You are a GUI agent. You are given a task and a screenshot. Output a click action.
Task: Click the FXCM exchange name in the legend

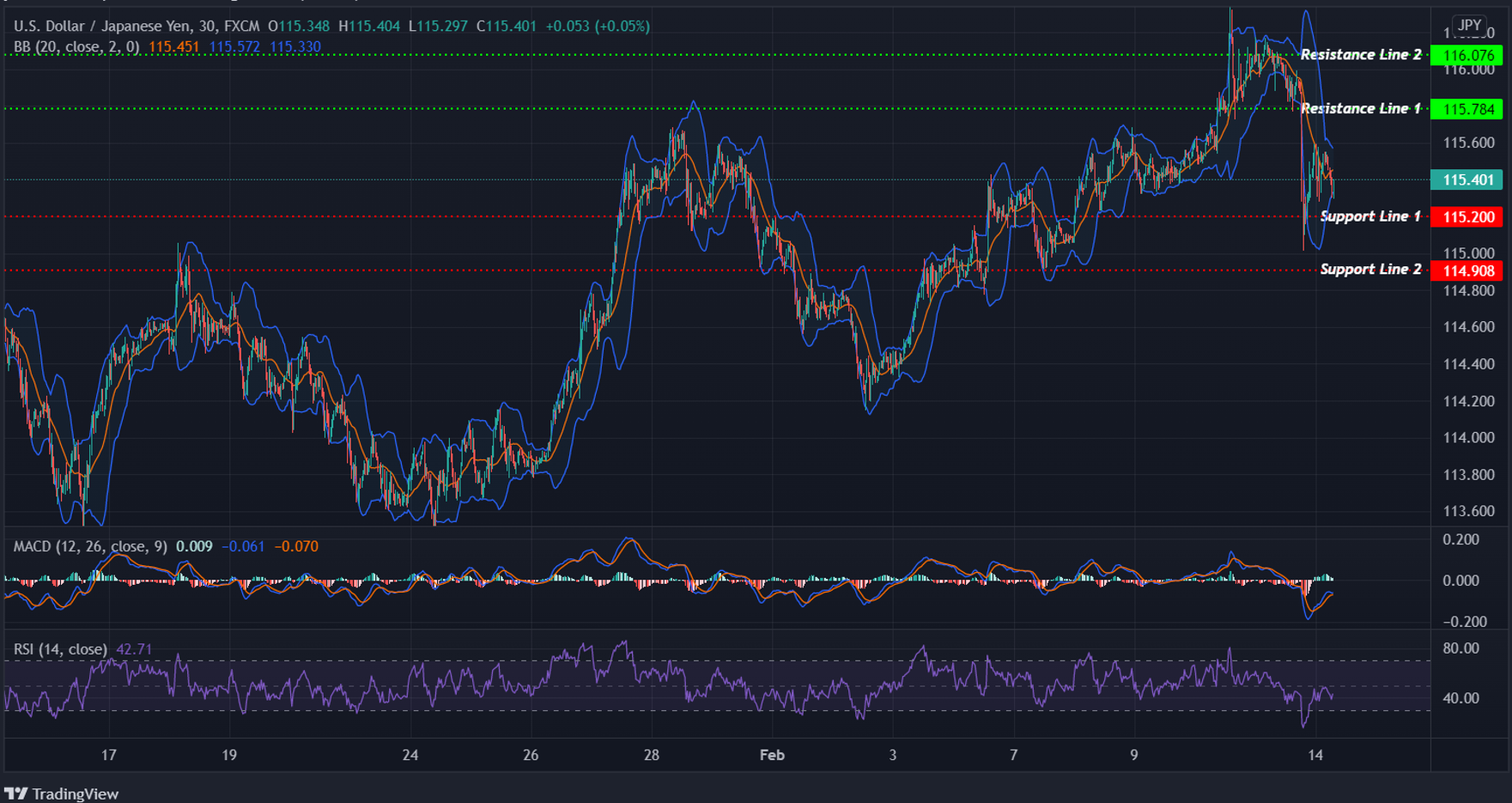tap(242, 26)
